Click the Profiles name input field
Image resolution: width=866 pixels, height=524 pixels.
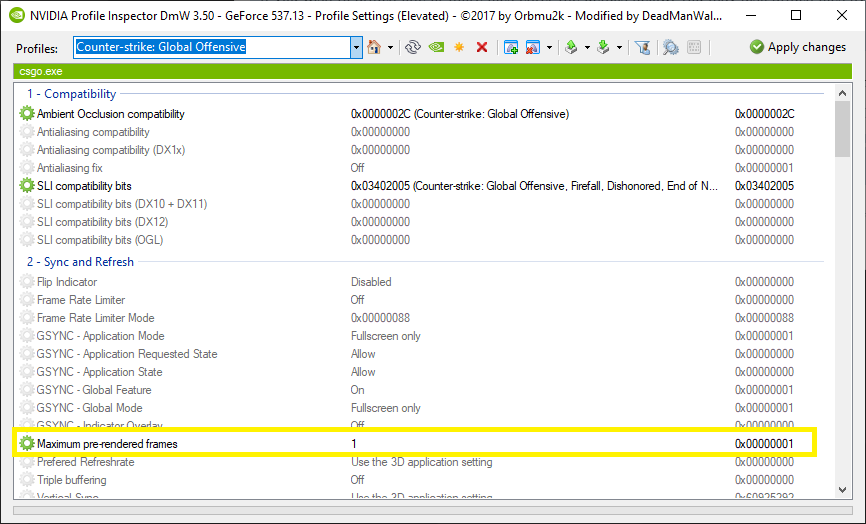click(210, 47)
